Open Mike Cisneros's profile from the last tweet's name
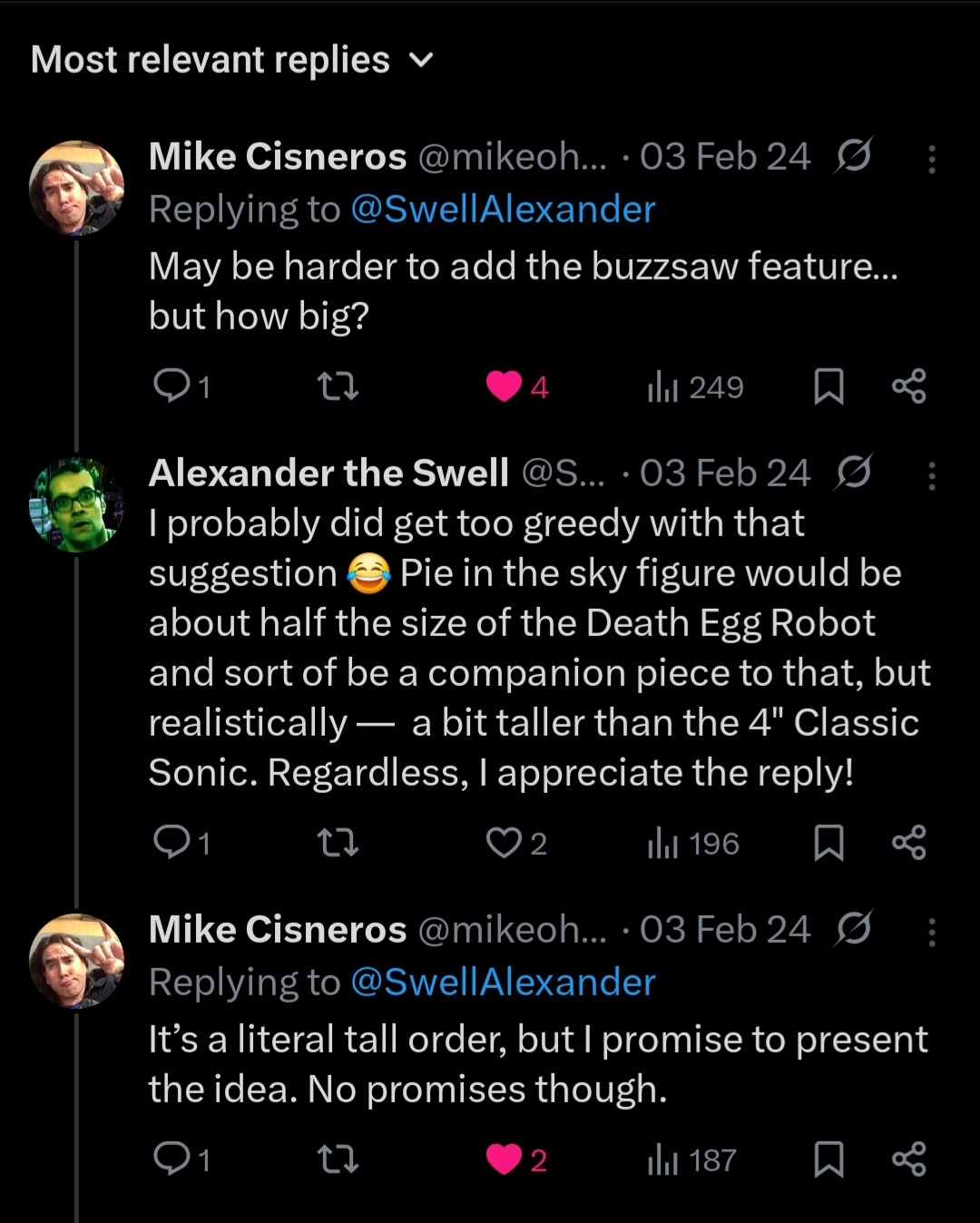980x1223 pixels. coord(277,929)
